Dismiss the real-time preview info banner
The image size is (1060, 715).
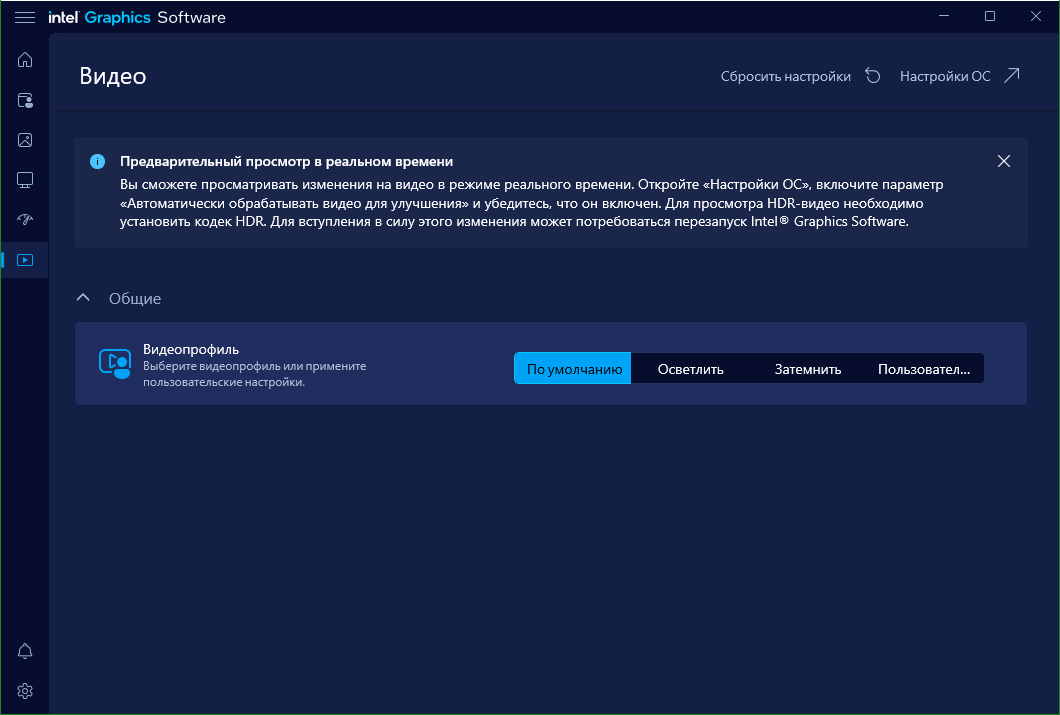tap(1004, 161)
